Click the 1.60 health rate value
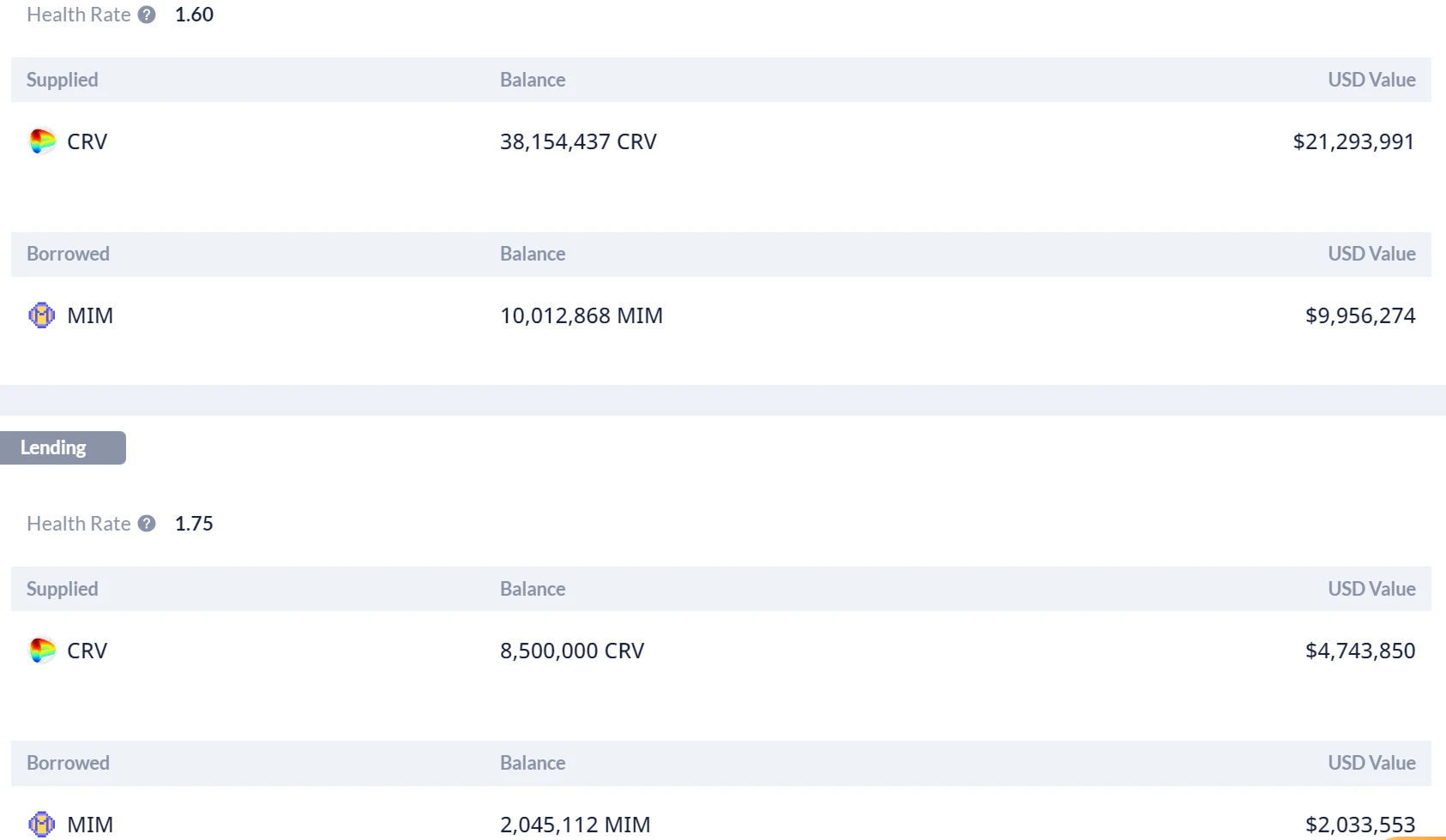The image size is (1446, 840). 194,15
